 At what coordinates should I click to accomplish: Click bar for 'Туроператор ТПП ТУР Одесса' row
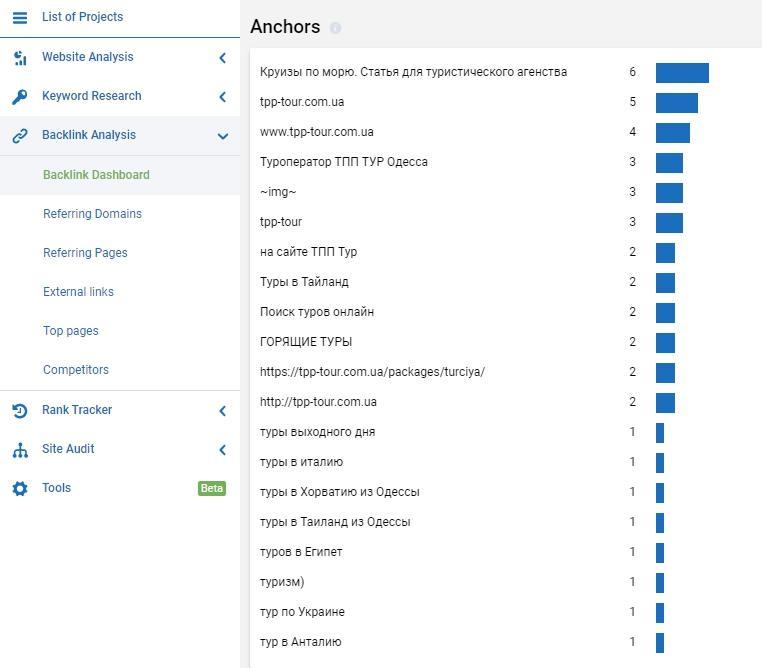[x=669, y=163]
